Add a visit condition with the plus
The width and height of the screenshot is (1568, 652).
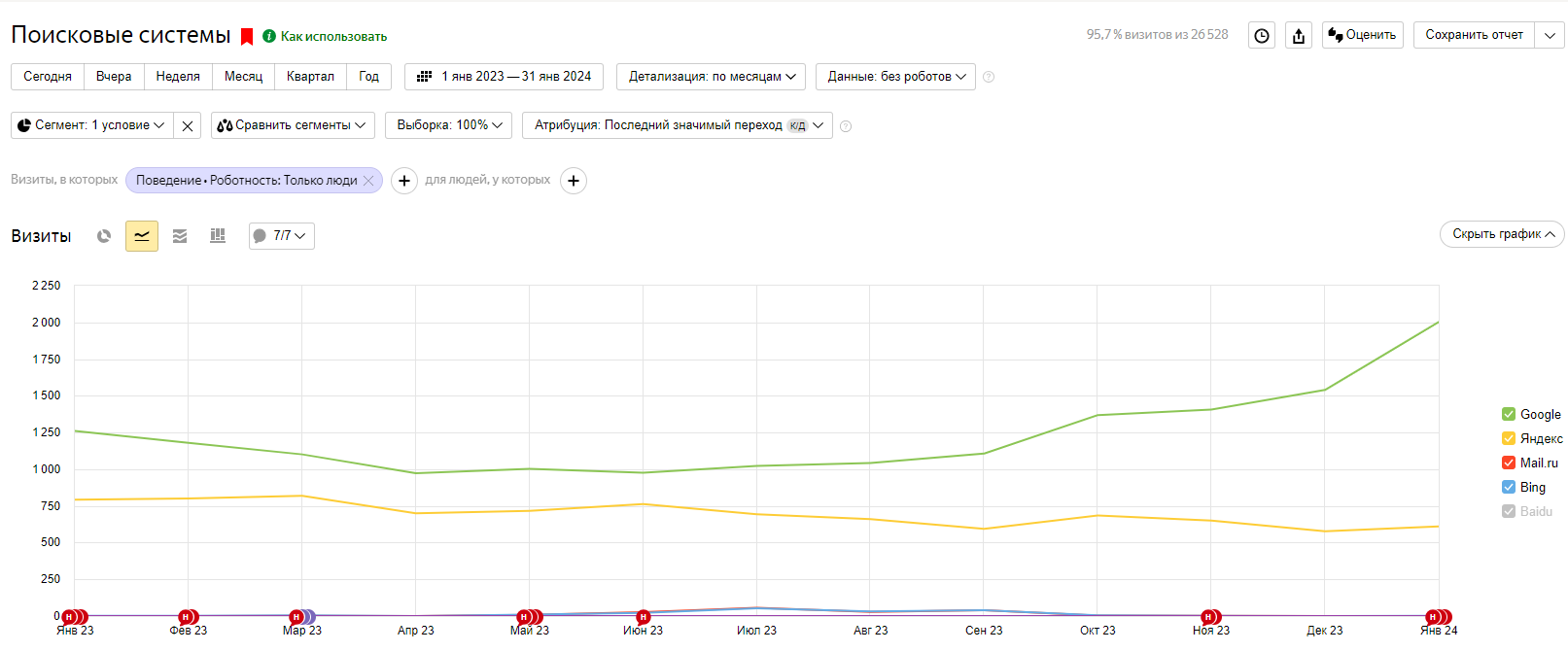point(404,181)
